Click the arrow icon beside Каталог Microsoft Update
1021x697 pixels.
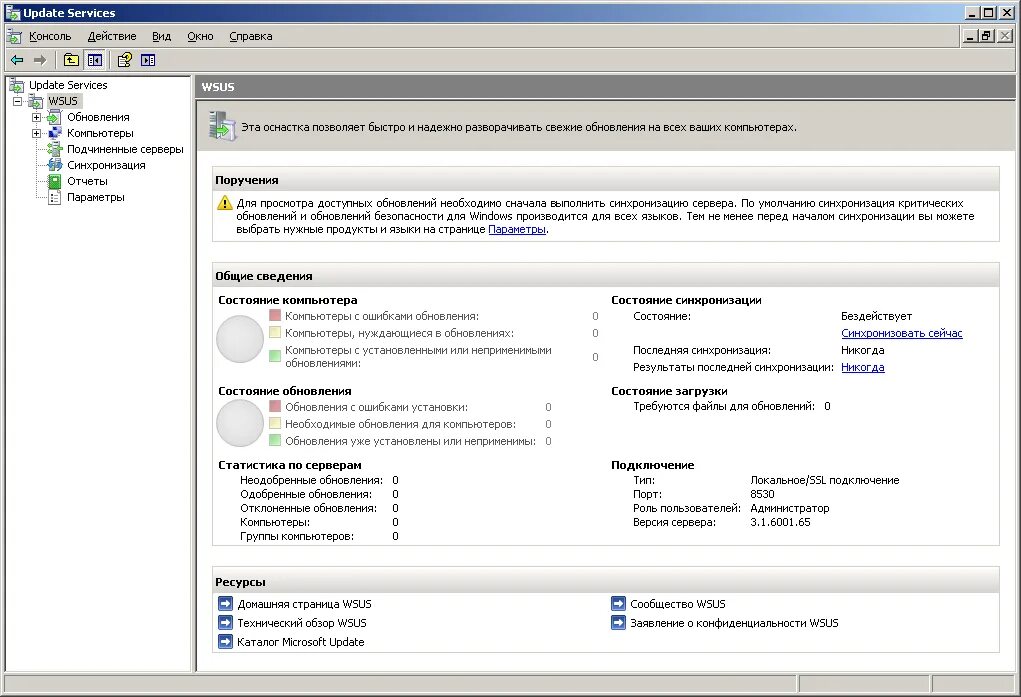(x=225, y=642)
